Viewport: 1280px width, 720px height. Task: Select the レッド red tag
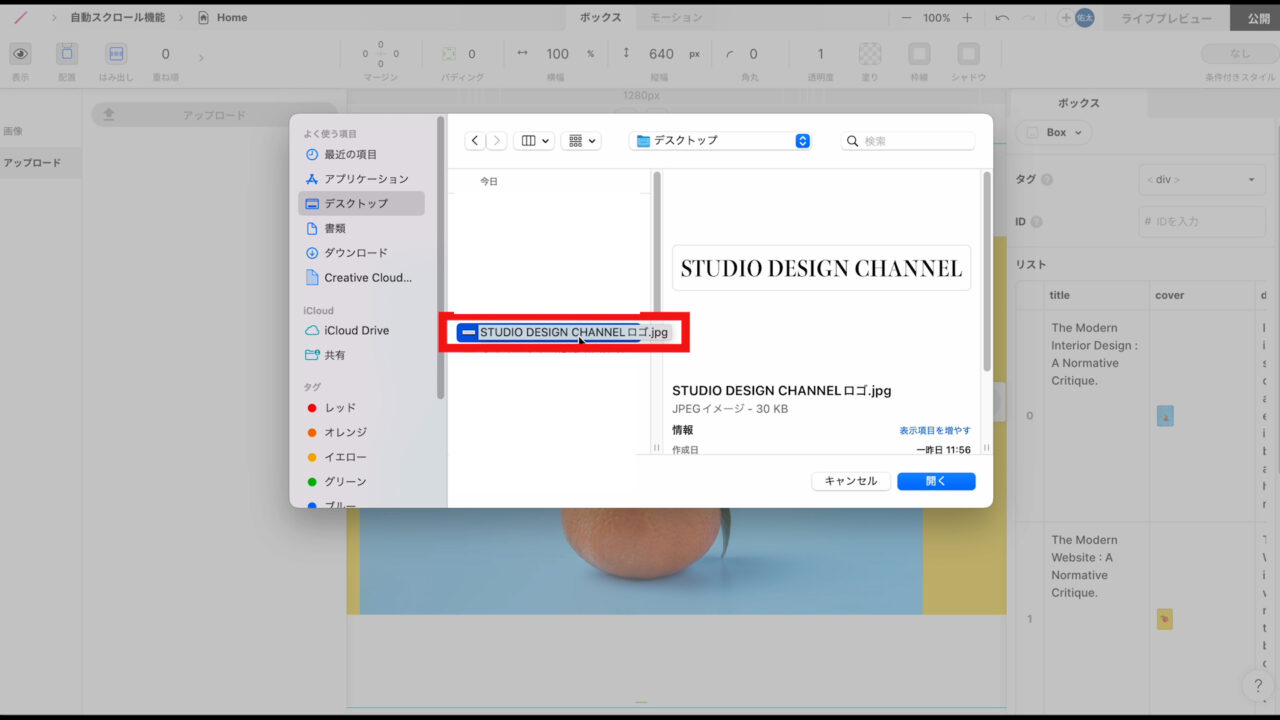[361, 408]
